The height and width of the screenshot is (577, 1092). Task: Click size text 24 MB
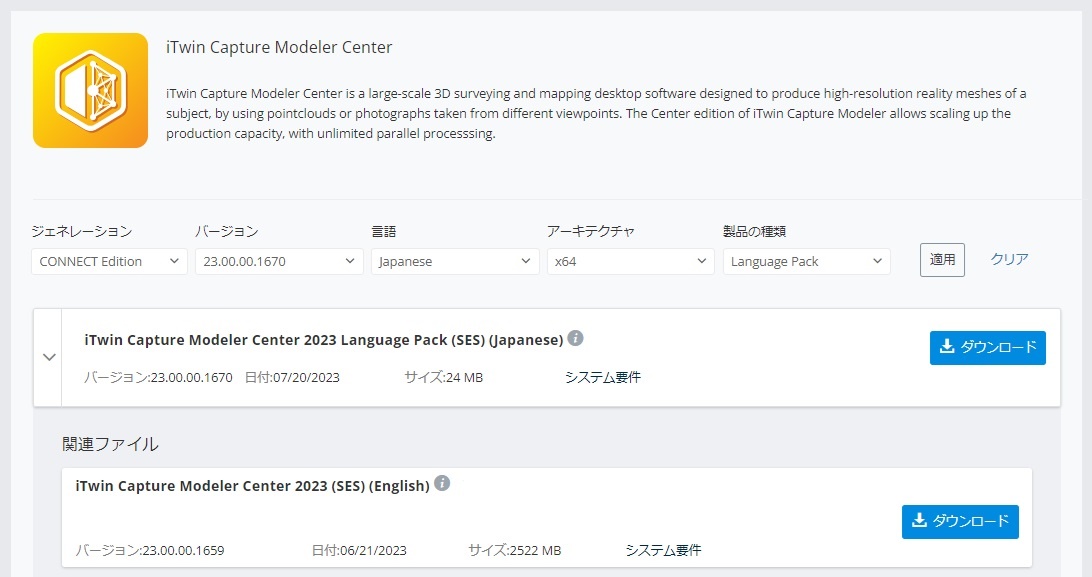465,377
